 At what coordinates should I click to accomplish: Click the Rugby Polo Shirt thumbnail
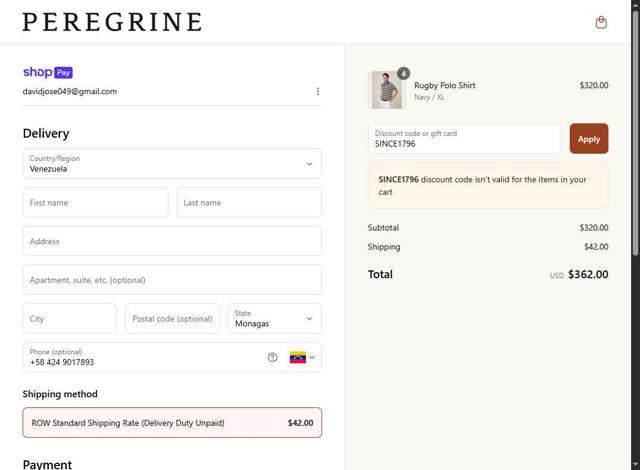pyautogui.click(x=387, y=90)
